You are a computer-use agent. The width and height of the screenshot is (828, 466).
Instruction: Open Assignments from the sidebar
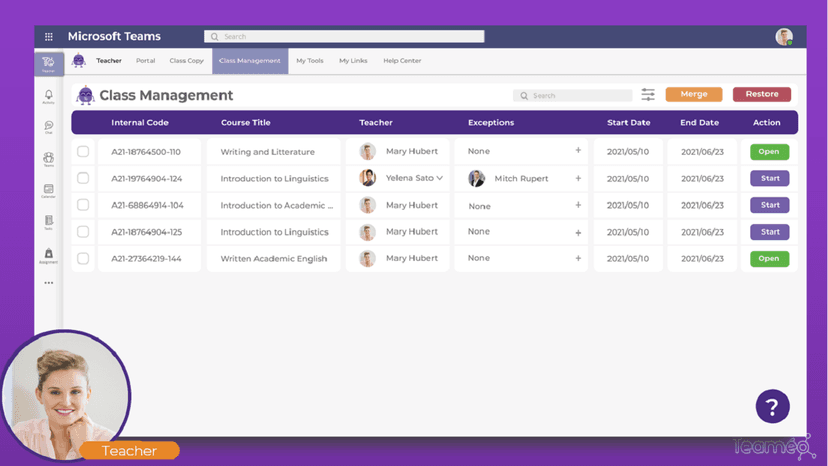click(49, 255)
